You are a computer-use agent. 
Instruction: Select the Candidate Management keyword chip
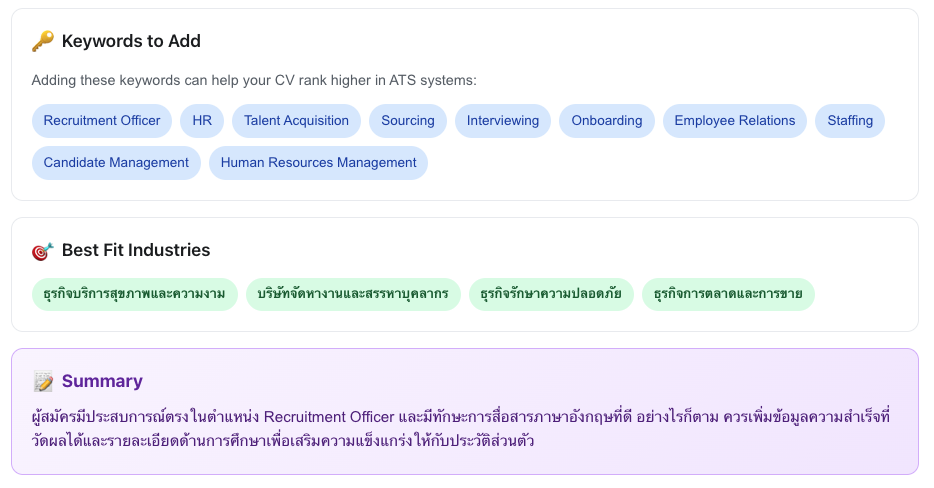116,163
